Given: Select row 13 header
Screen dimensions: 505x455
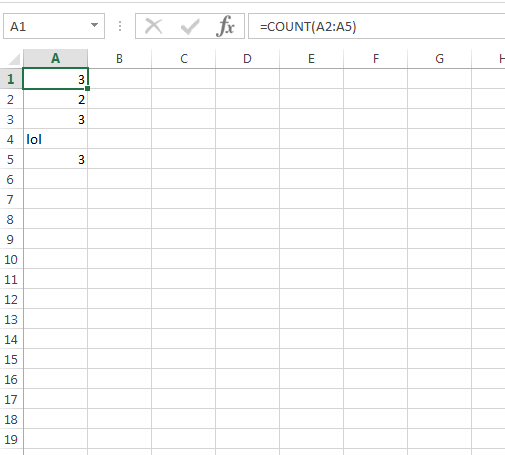Looking at the screenshot, I should (x=11, y=319).
